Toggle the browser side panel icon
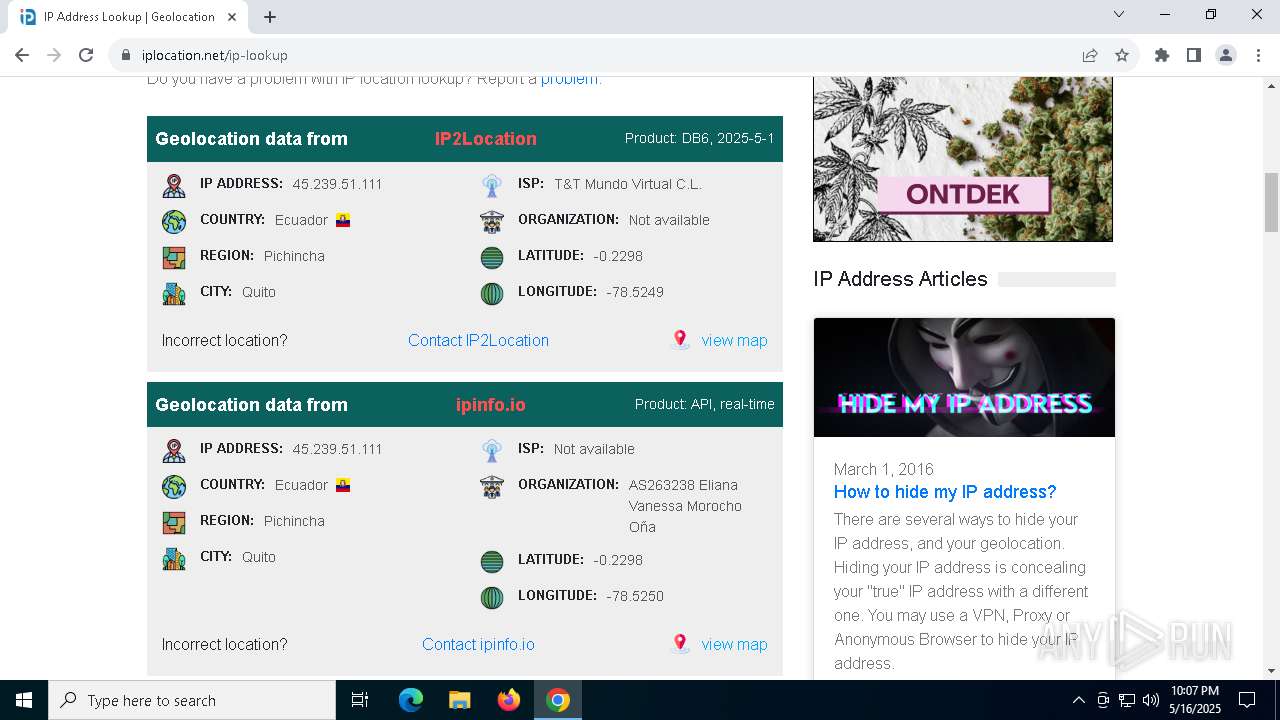This screenshot has width=1280, height=720. pyautogui.click(x=1194, y=55)
